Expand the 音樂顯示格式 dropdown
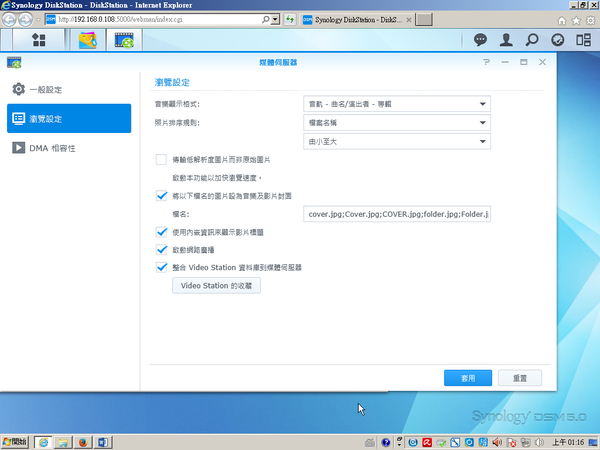This screenshot has height=450, width=600. [x=397, y=102]
